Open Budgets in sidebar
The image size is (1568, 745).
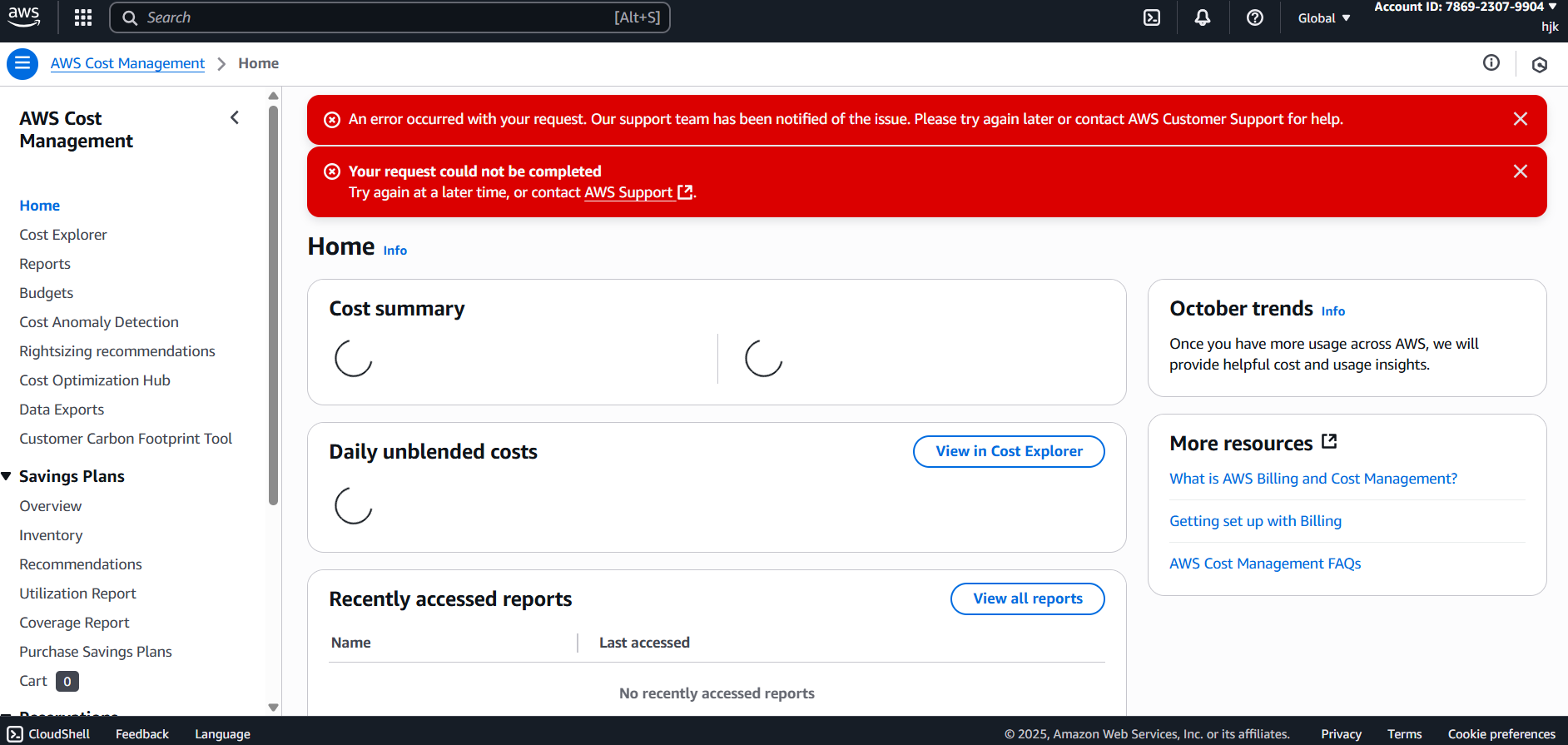tap(47, 293)
